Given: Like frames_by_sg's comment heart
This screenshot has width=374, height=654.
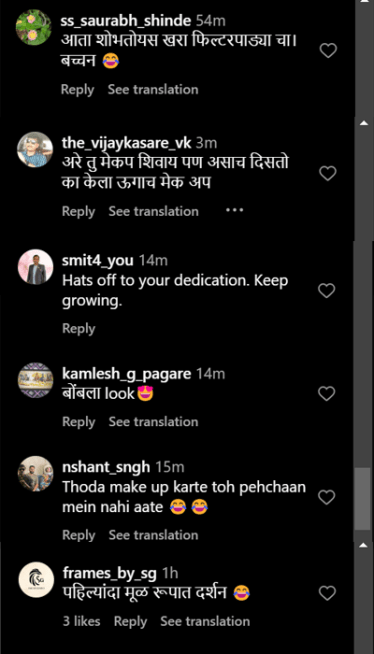Looking at the screenshot, I should click(327, 593).
